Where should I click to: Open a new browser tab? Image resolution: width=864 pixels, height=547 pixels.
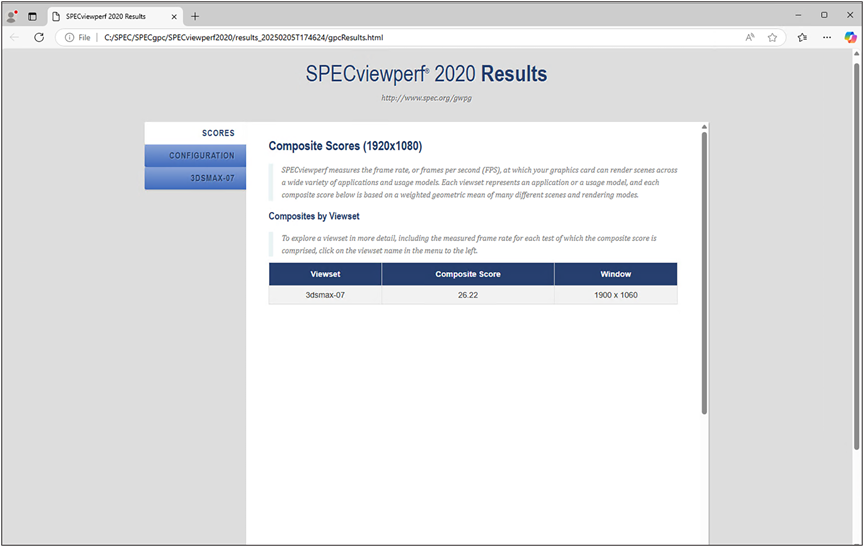[195, 17]
